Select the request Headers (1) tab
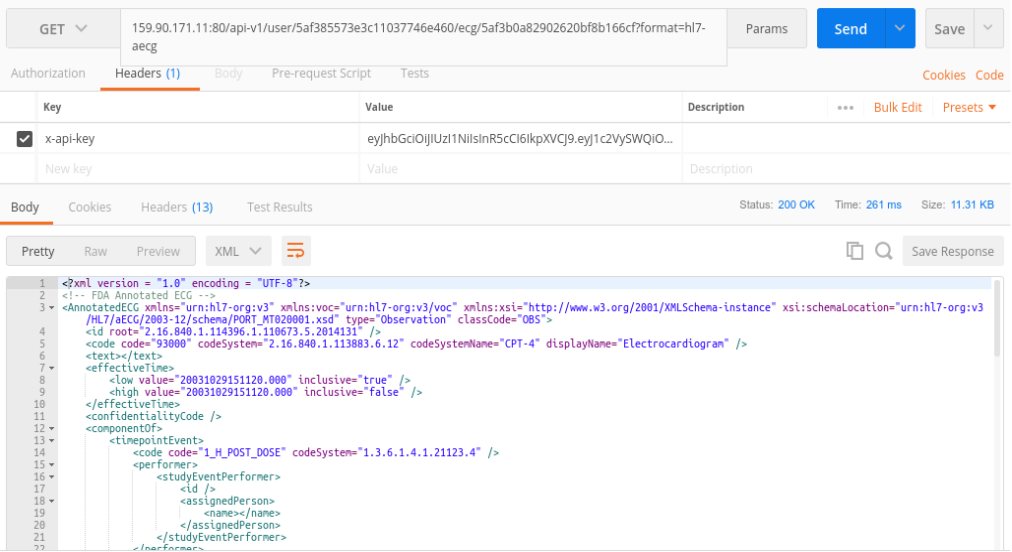This screenshot has height=552, width=1012. pos(148,74)
